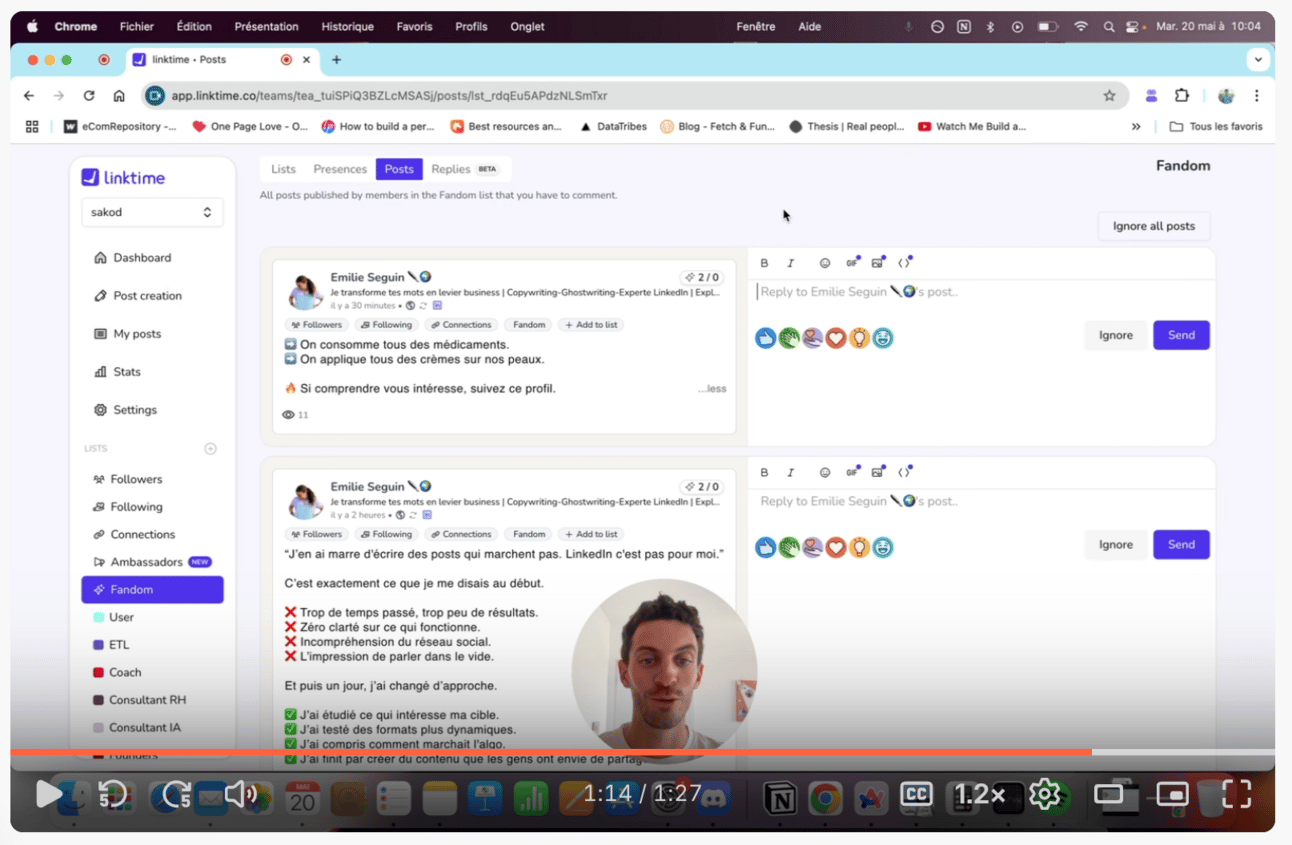
Task: React with red heart Love on second post
Action: (836, 547)
